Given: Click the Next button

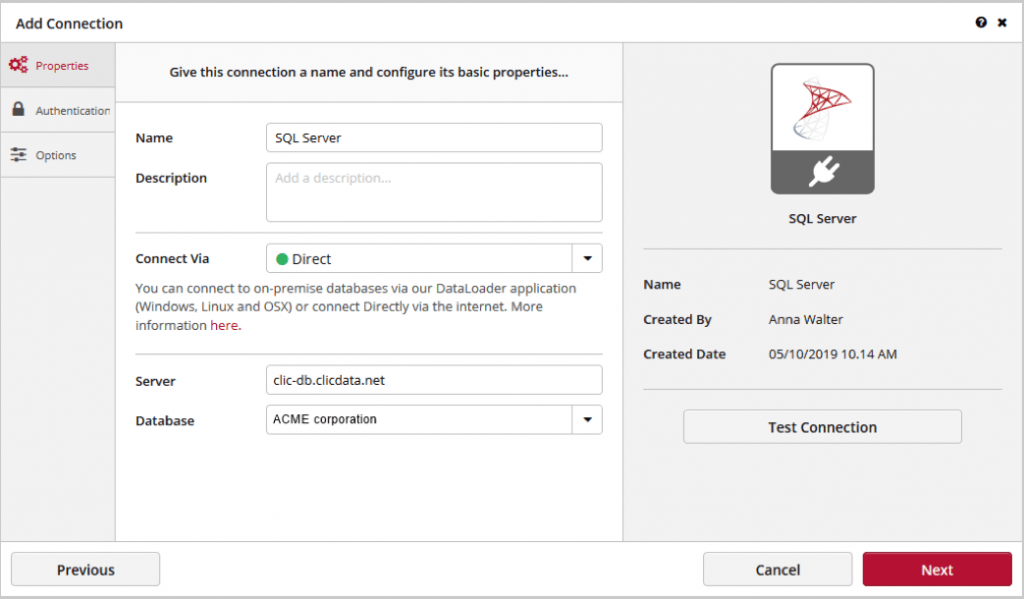Looking at the screenshot, I should (x=936, y=570).
